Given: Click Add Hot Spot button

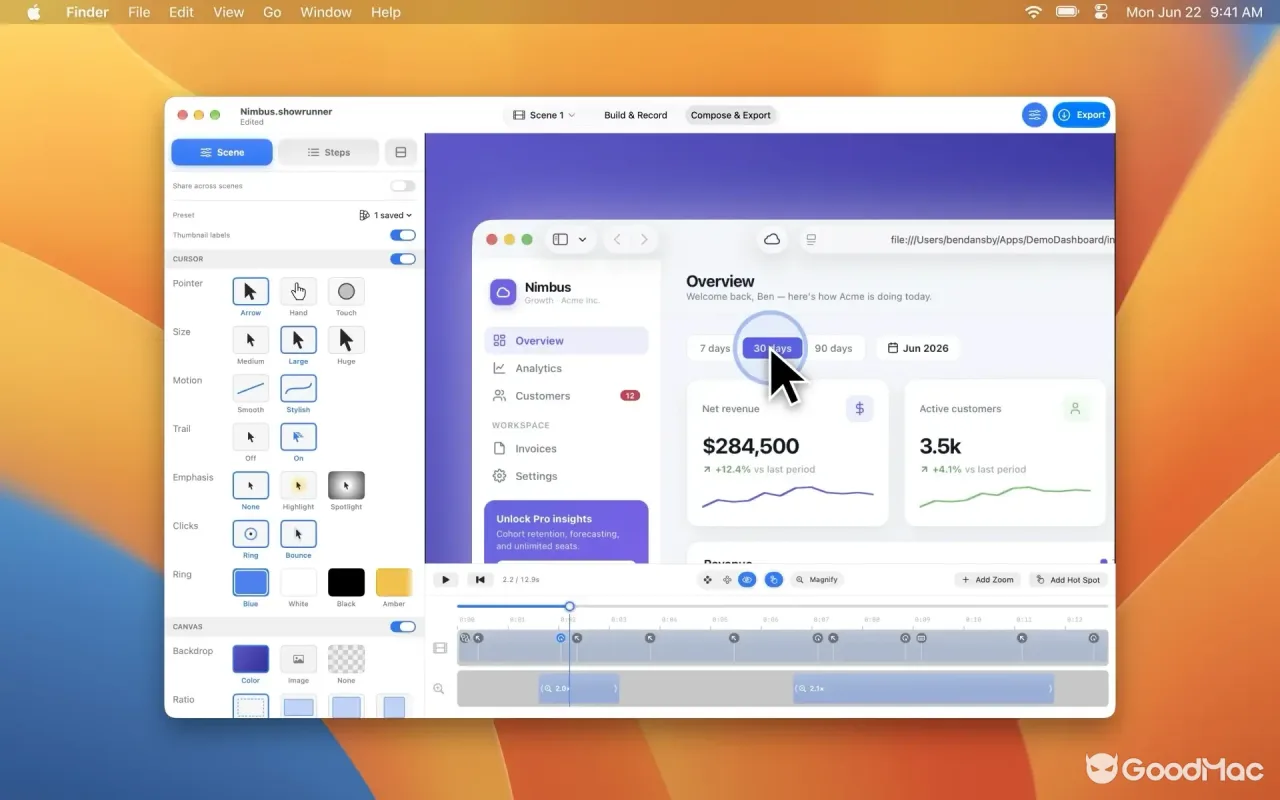Looking at the screenshot, I should click(1068, 580).
